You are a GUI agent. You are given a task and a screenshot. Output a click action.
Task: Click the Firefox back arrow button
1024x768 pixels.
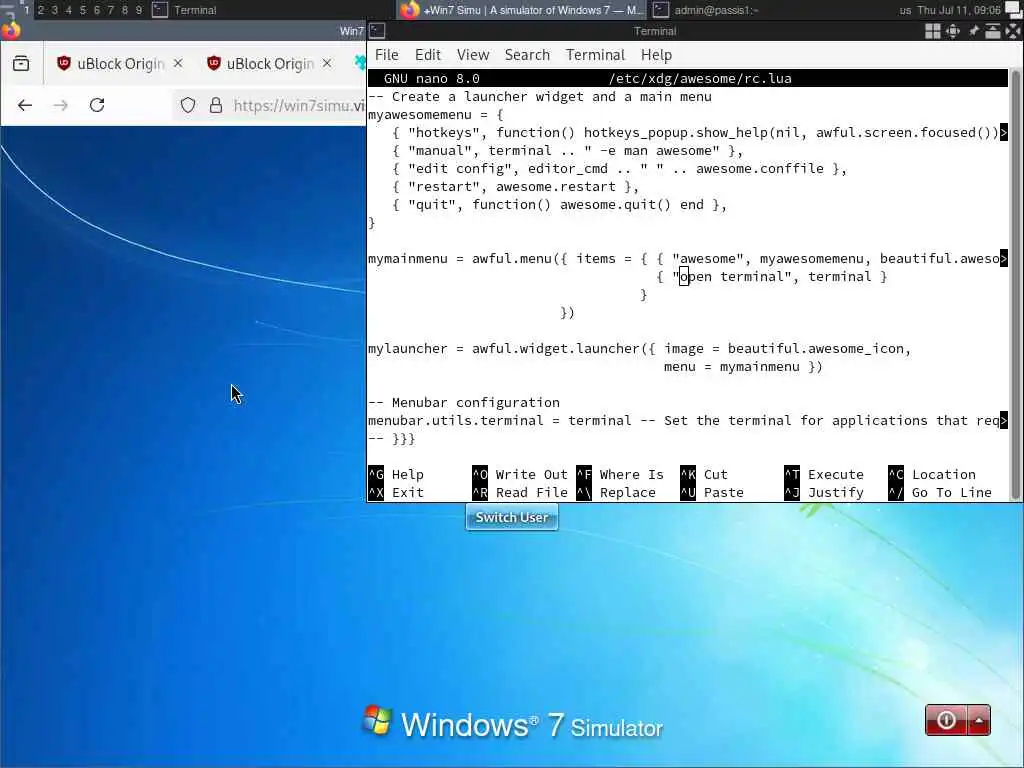[x=25, y=105]
